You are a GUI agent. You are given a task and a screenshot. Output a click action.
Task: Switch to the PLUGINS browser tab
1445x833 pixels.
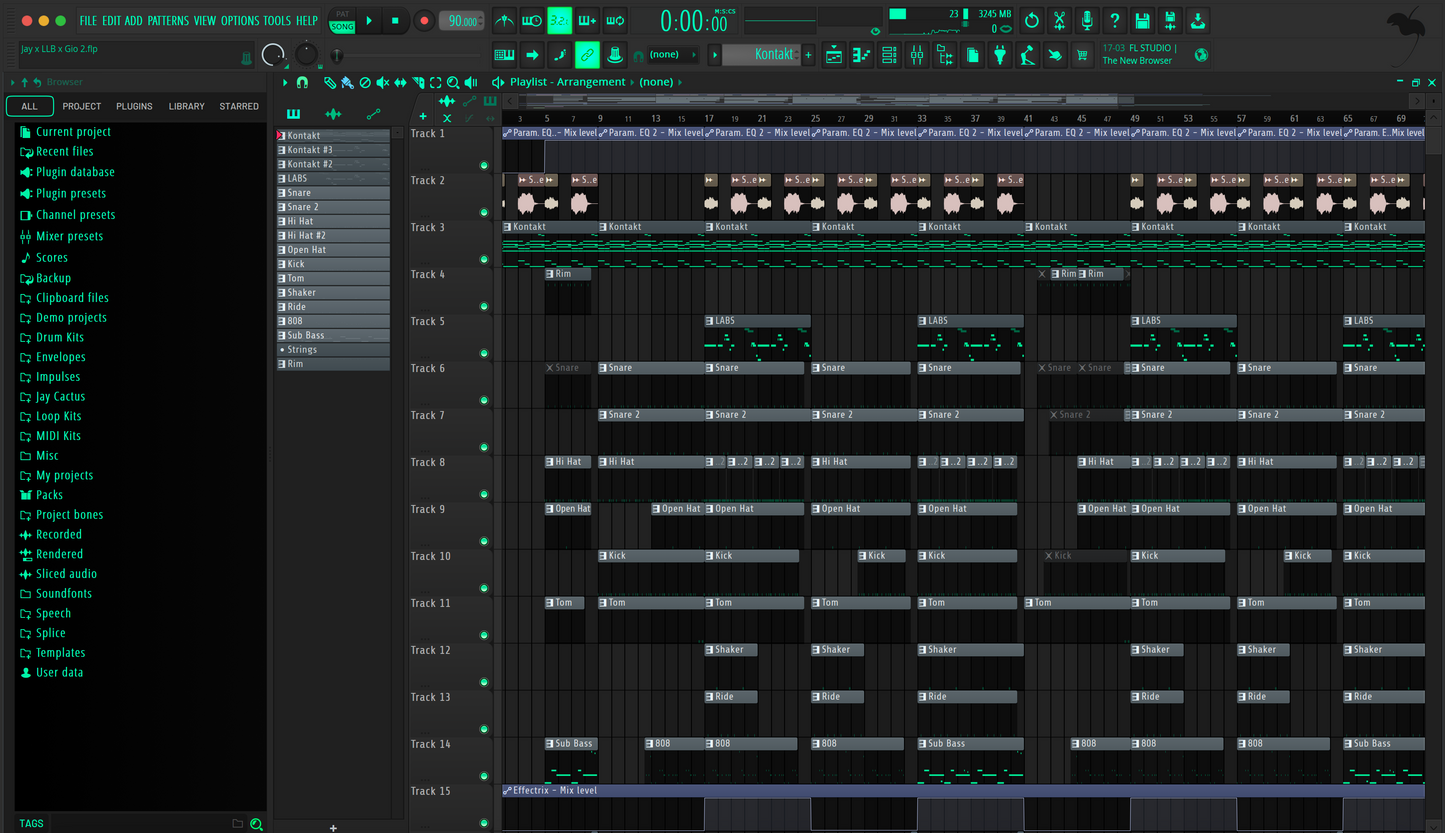[134, 106]
